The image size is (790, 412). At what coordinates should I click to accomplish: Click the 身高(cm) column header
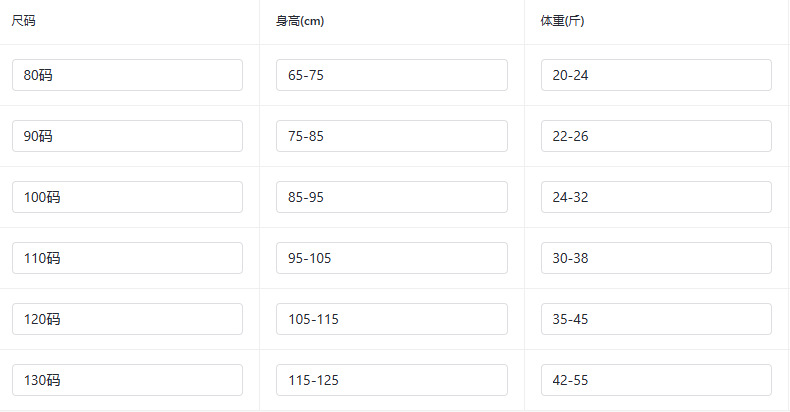point(300,21)
